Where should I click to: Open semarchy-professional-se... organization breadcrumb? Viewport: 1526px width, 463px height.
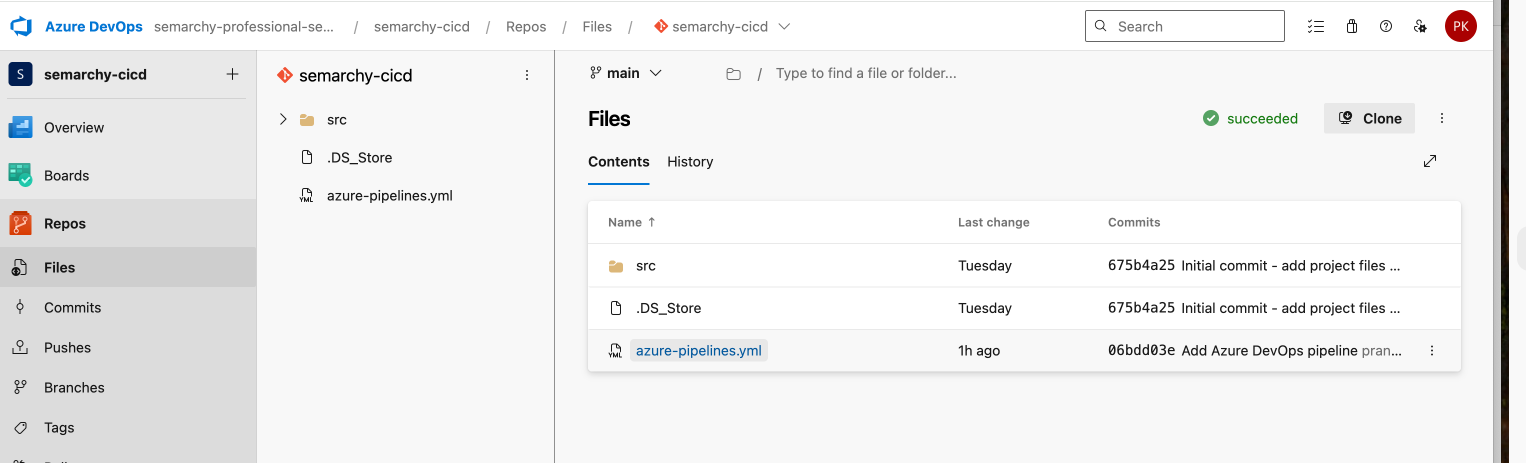244,27
